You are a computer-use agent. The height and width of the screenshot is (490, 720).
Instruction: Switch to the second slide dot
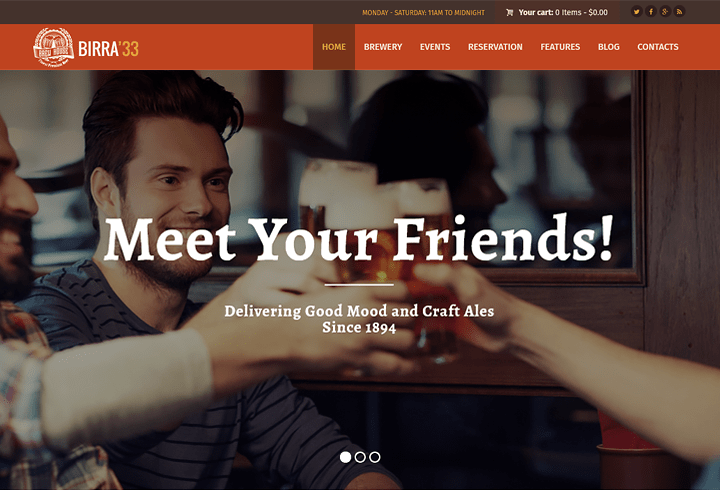click(360, 457)
